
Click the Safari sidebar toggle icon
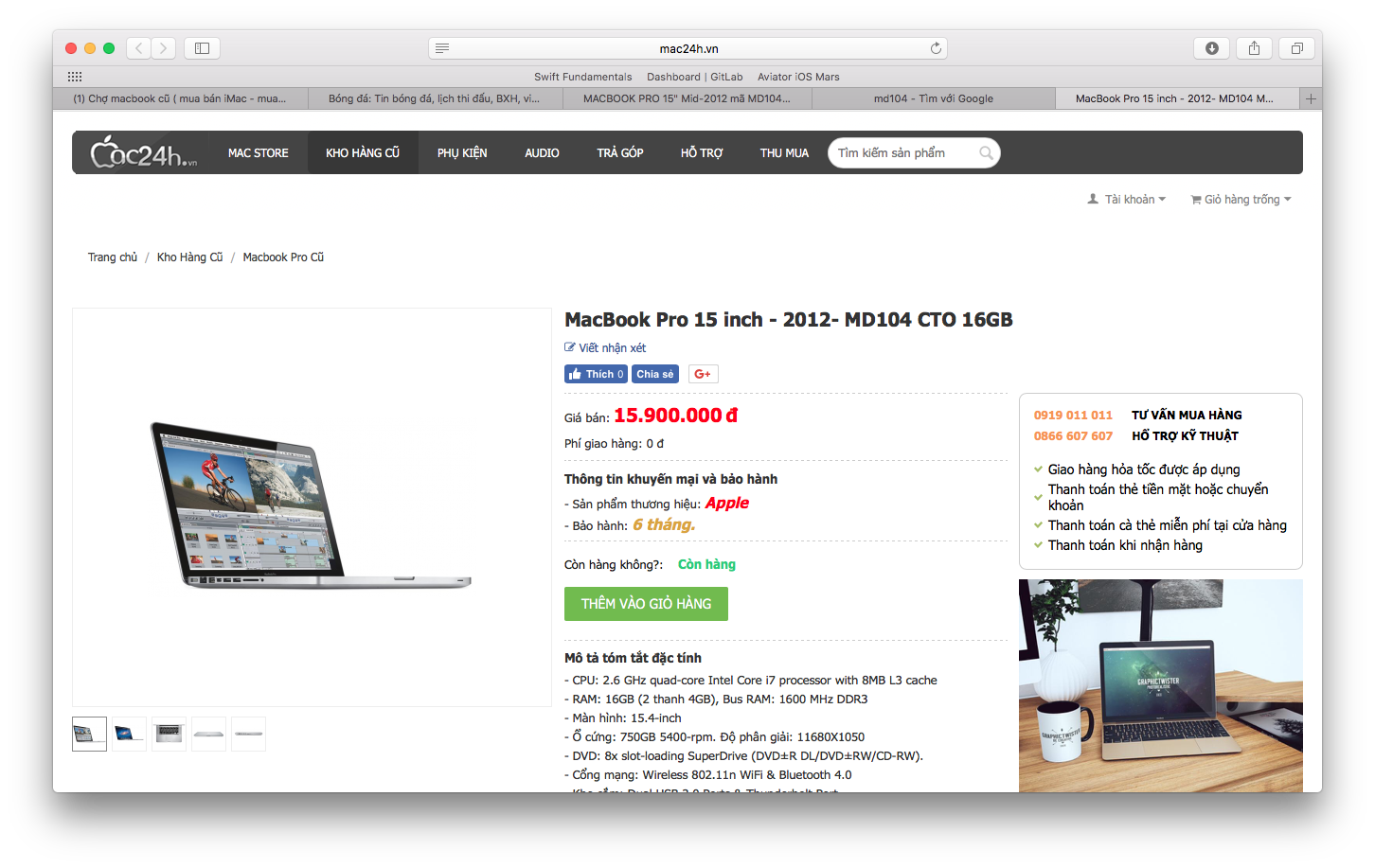point(202,48)
